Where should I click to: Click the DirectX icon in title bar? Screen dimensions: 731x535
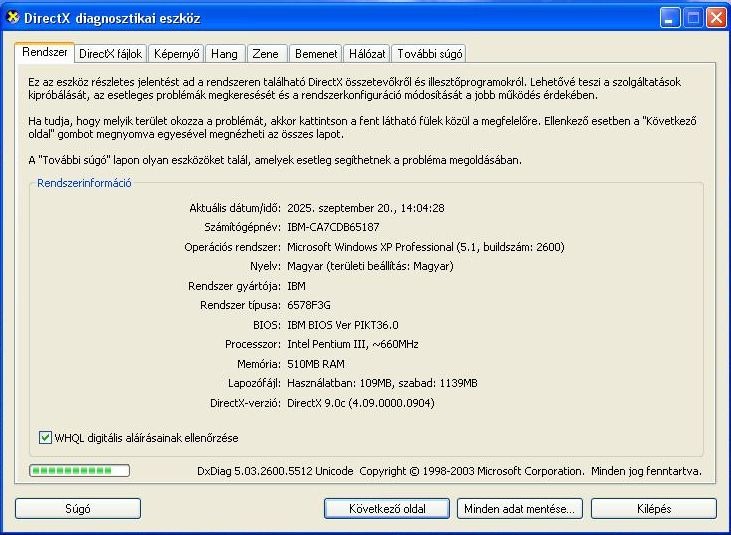click(12, 18)
